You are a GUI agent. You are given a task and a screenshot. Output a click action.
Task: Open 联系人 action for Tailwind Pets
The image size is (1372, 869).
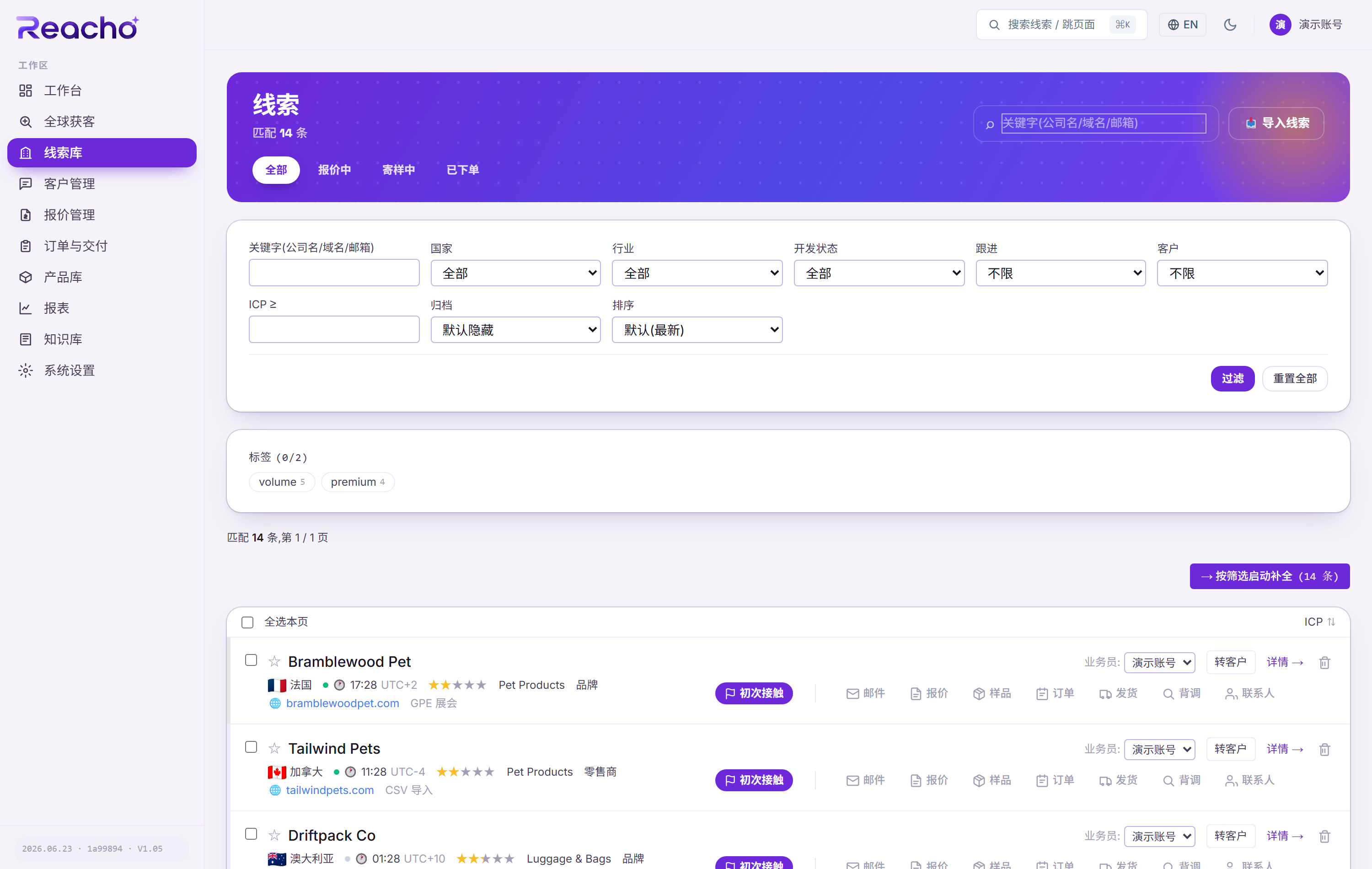pos(1249,780)
